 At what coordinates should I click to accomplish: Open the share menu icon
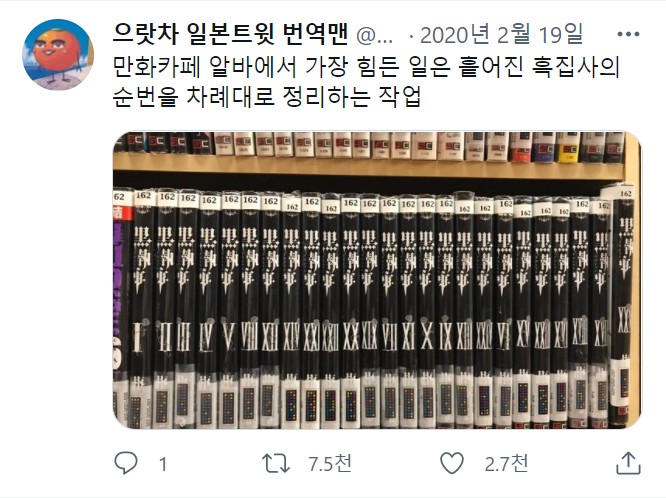pyautogui.click(x=628, y=463)
